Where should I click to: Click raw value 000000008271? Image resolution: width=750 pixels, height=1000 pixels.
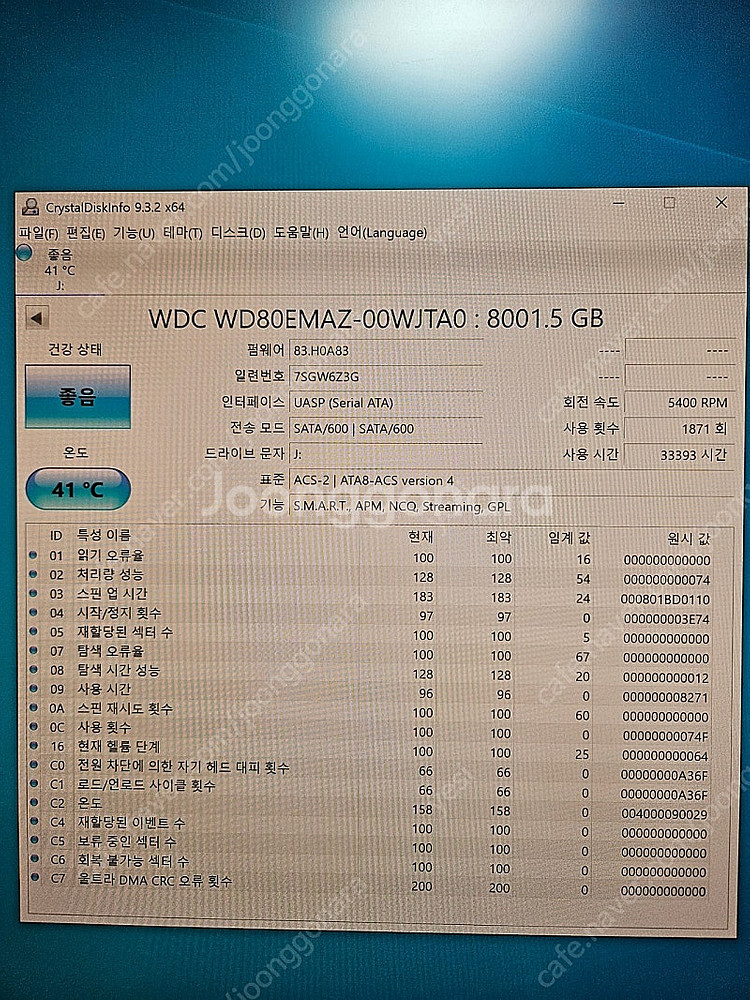665,697
